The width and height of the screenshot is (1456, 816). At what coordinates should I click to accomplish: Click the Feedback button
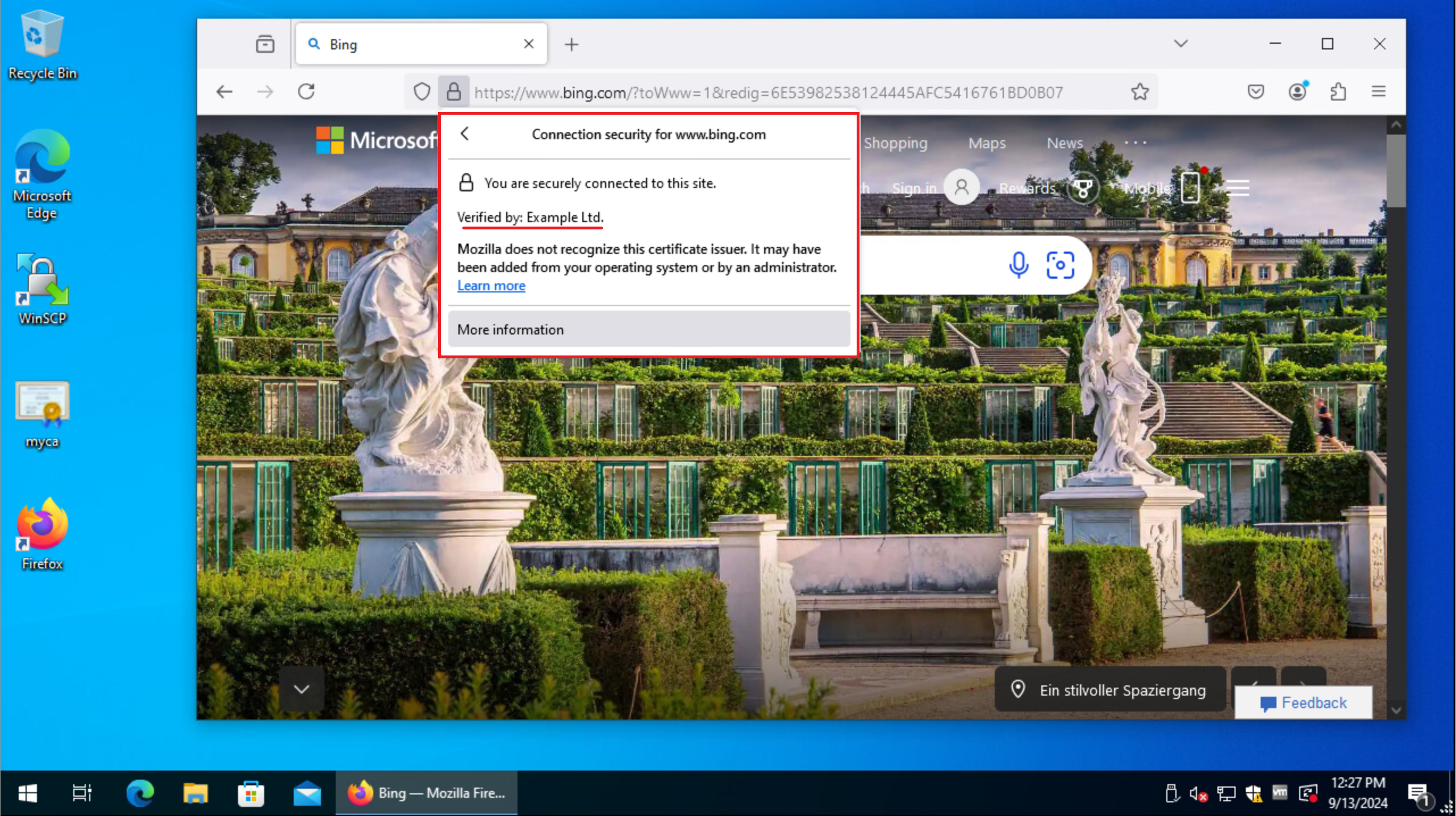tap(1303, 703)
